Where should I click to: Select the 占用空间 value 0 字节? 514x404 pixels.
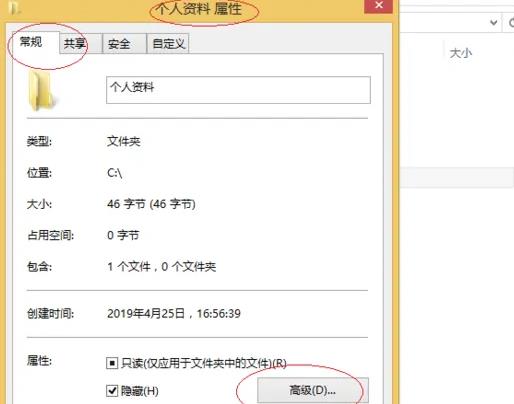coord(123,235)
